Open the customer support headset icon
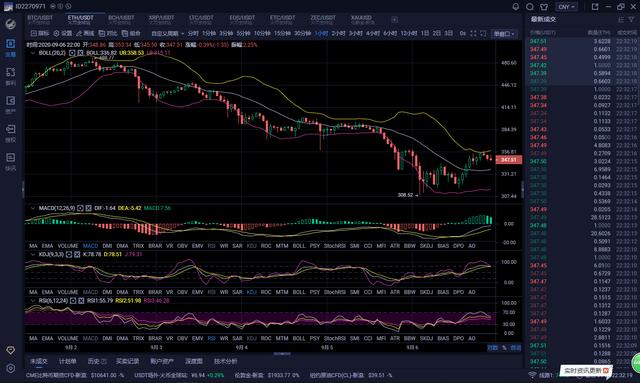The image size is (640, 383). (x=530, y=7)
